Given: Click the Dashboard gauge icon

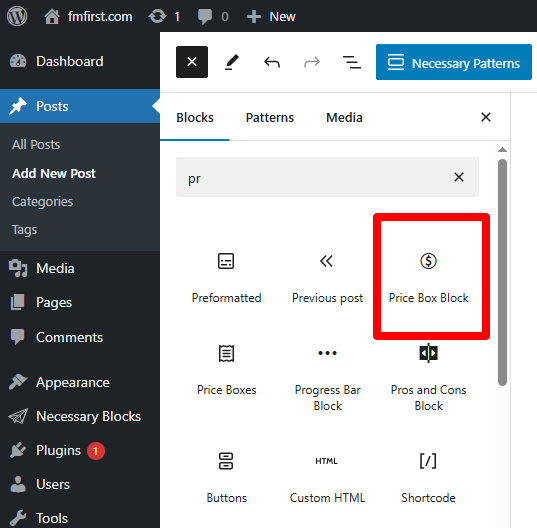Looking at the screenshot, I should 18,61.
